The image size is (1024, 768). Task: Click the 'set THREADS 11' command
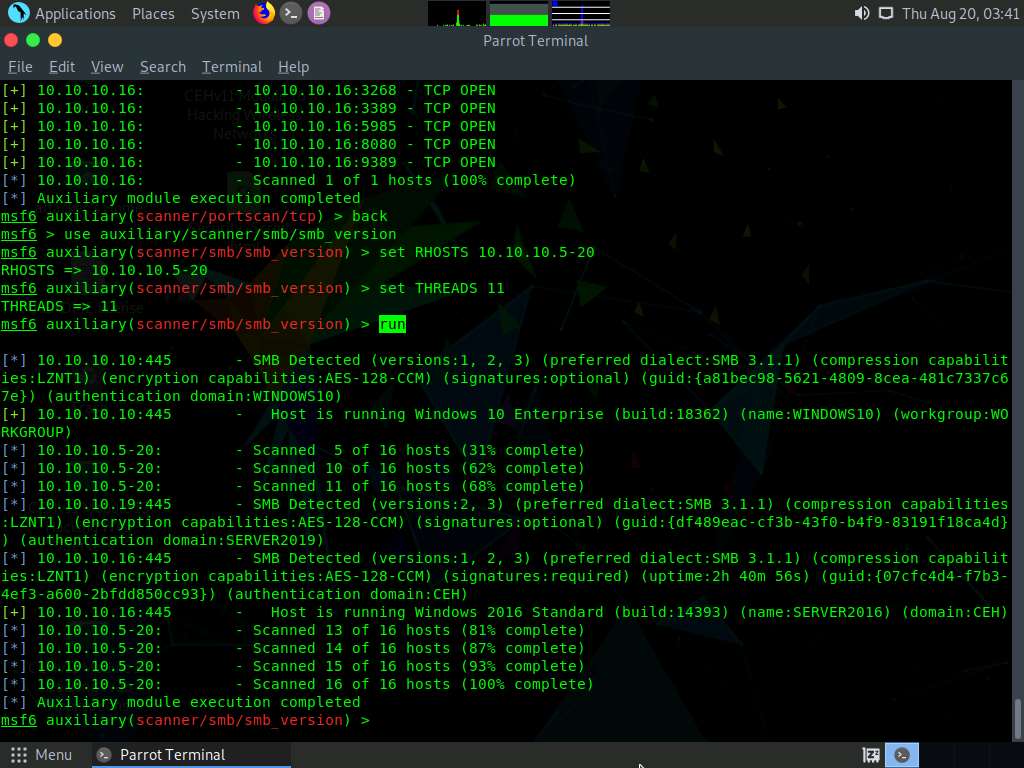coord(441,288)
